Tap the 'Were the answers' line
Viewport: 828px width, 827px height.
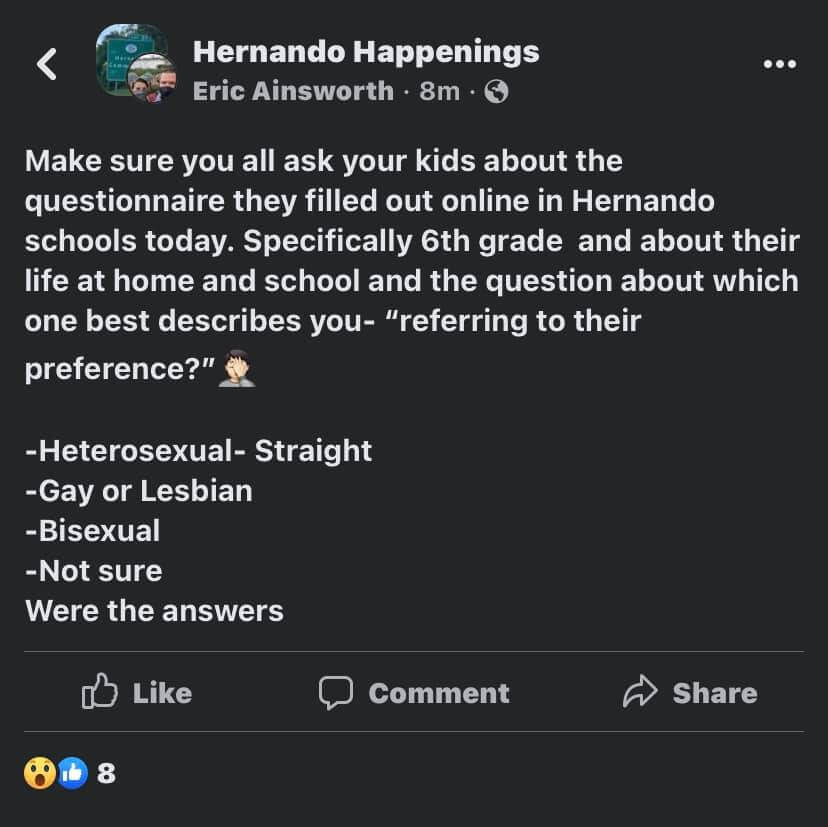[154, 611]
